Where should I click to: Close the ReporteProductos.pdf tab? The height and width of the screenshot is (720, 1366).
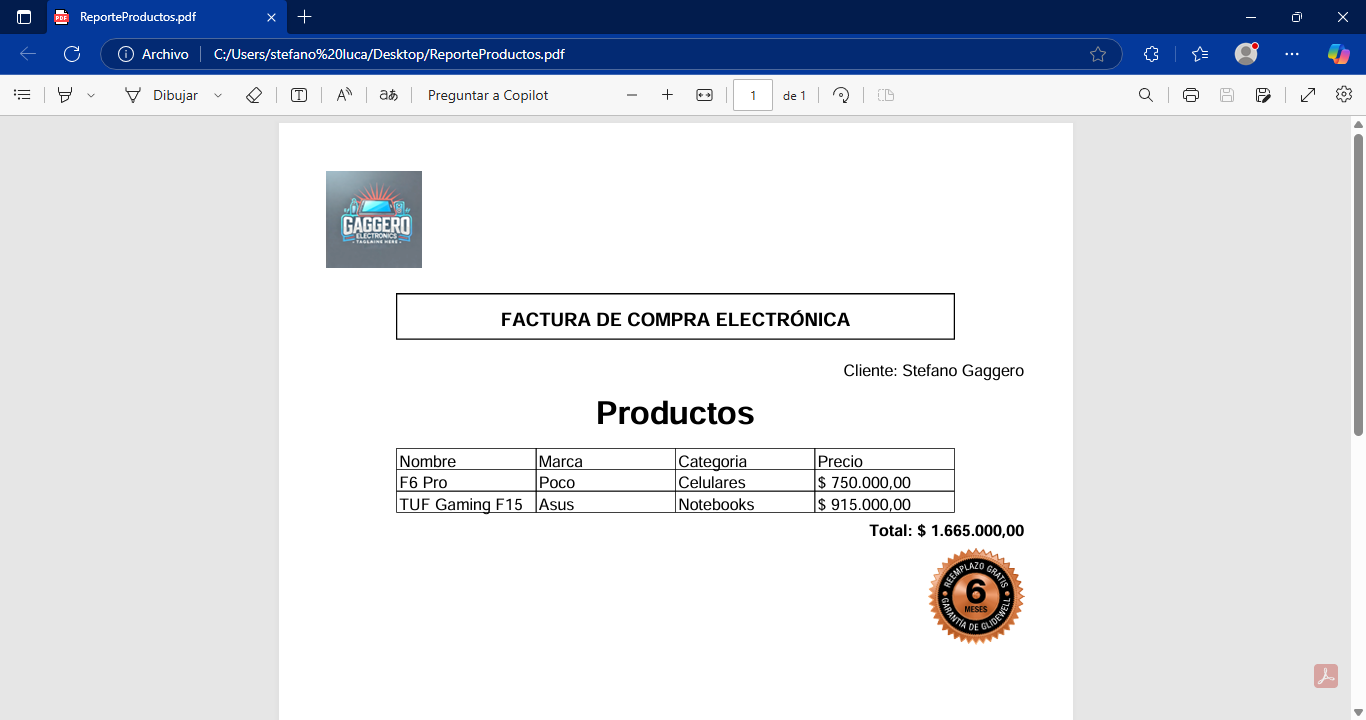[271, 17]
